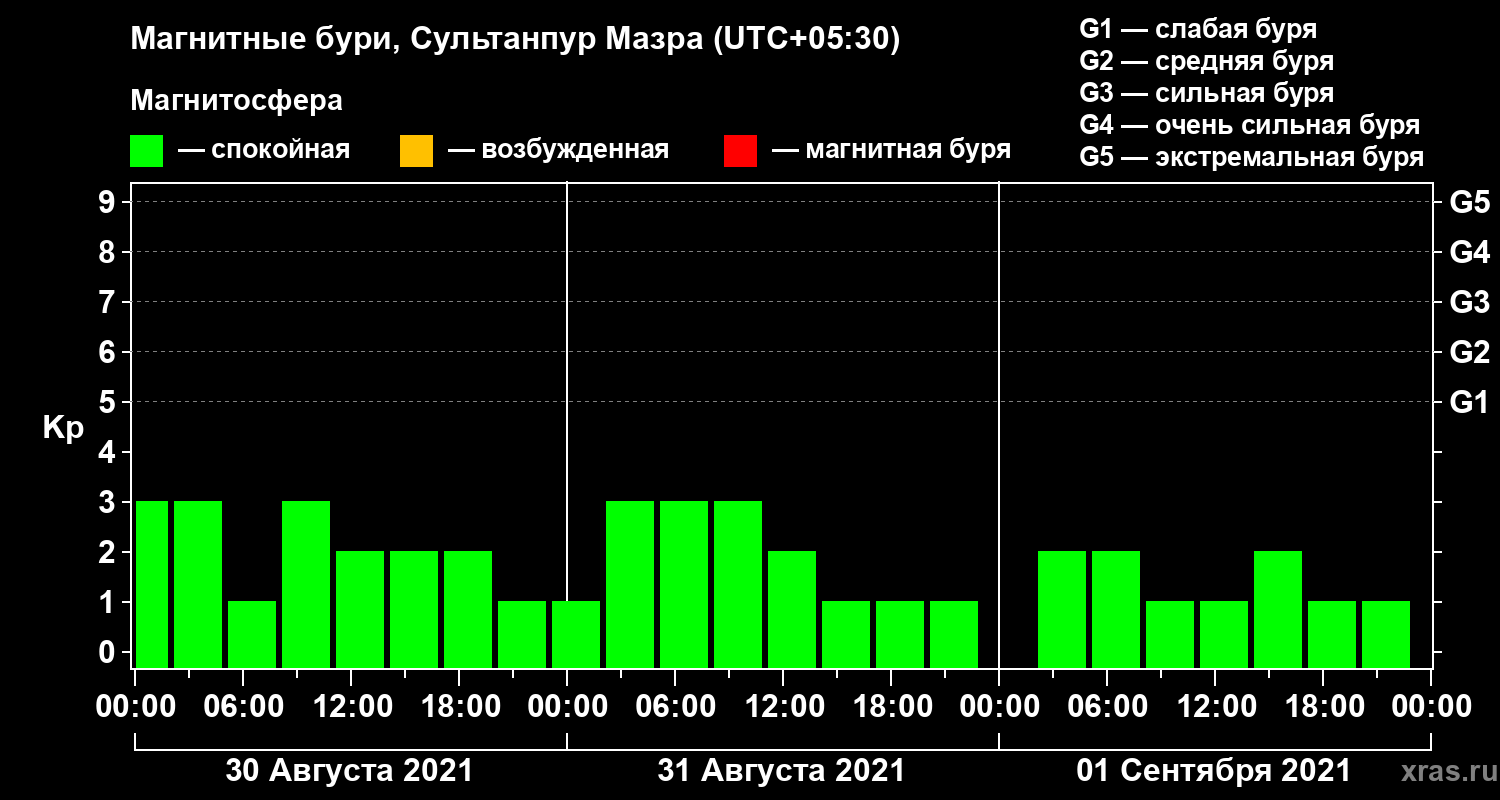Click the 'Kp' y-axis title
The width and height of the screenshot is (1500, 800).
point(63,428)
